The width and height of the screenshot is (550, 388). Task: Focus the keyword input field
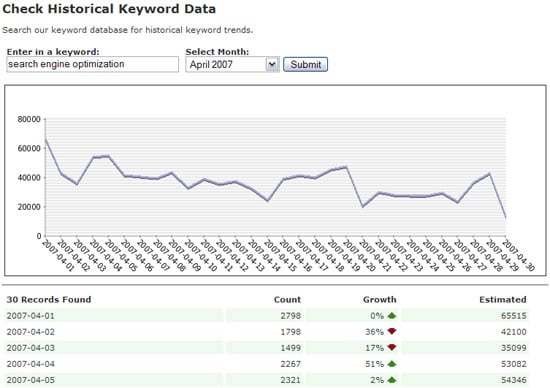coord(93,64)
